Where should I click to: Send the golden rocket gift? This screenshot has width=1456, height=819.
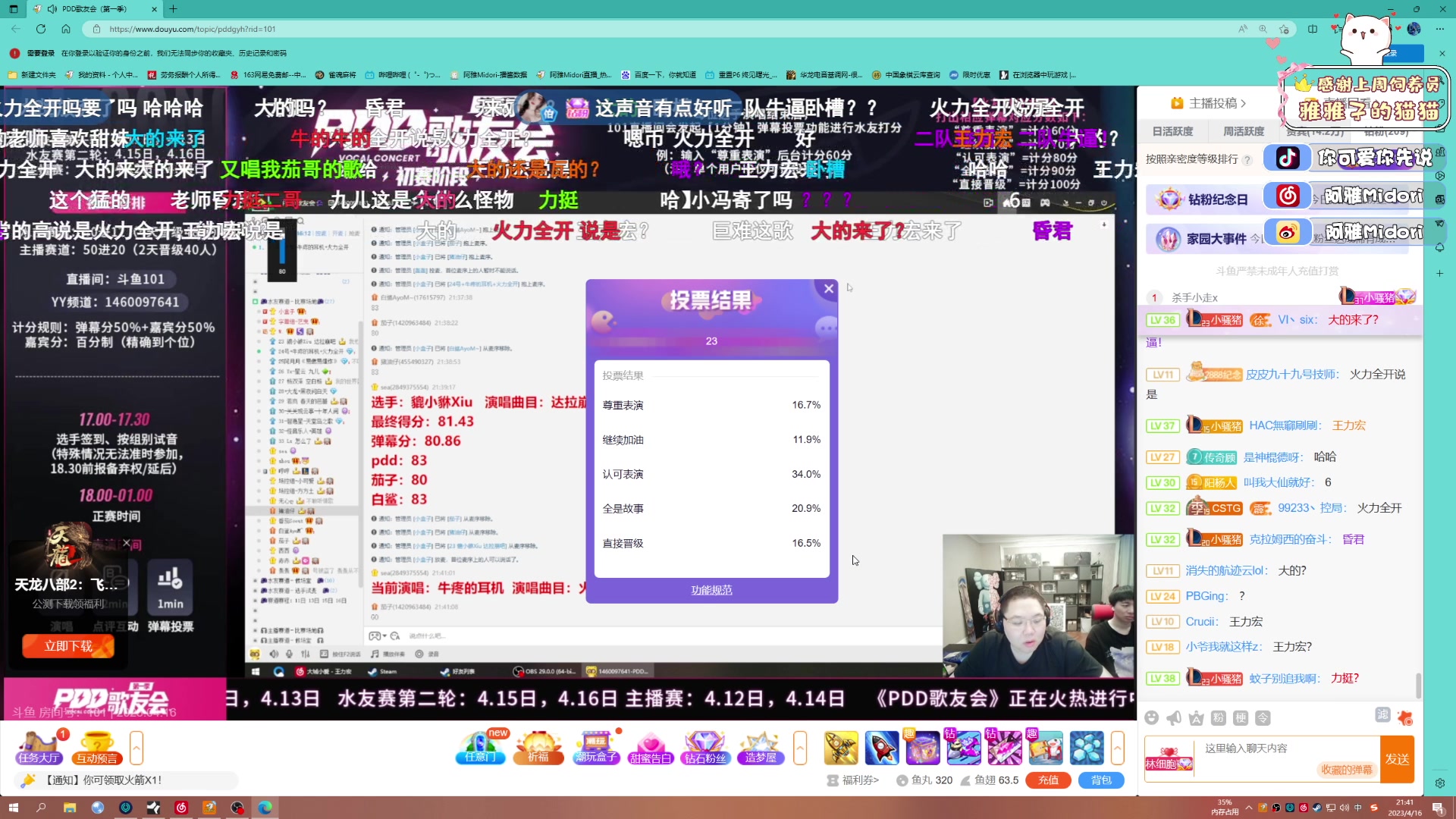842,748
